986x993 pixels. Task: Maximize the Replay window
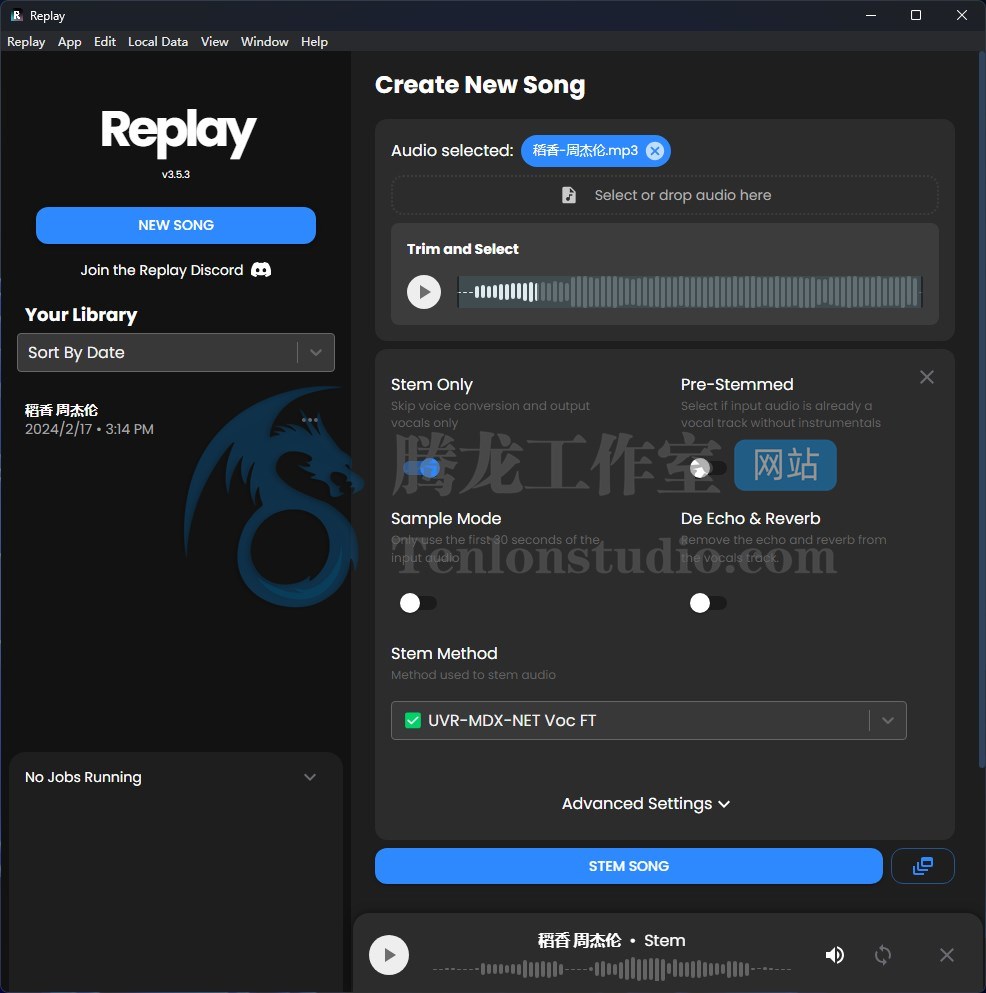click(x=916, y=15)
